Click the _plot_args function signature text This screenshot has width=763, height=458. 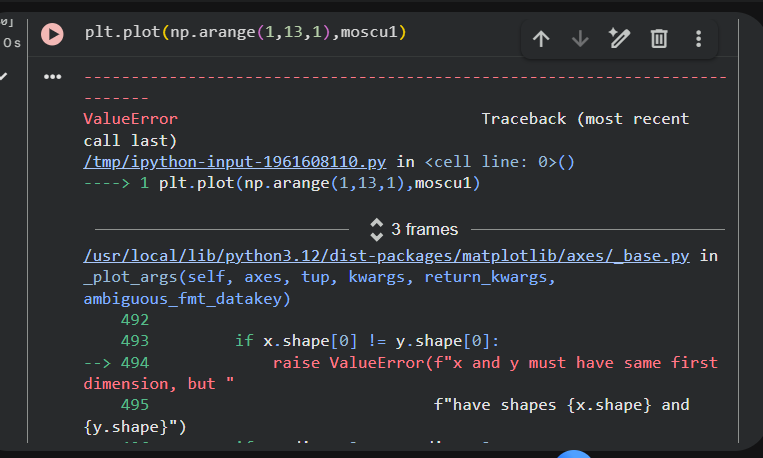click(320, 277)
